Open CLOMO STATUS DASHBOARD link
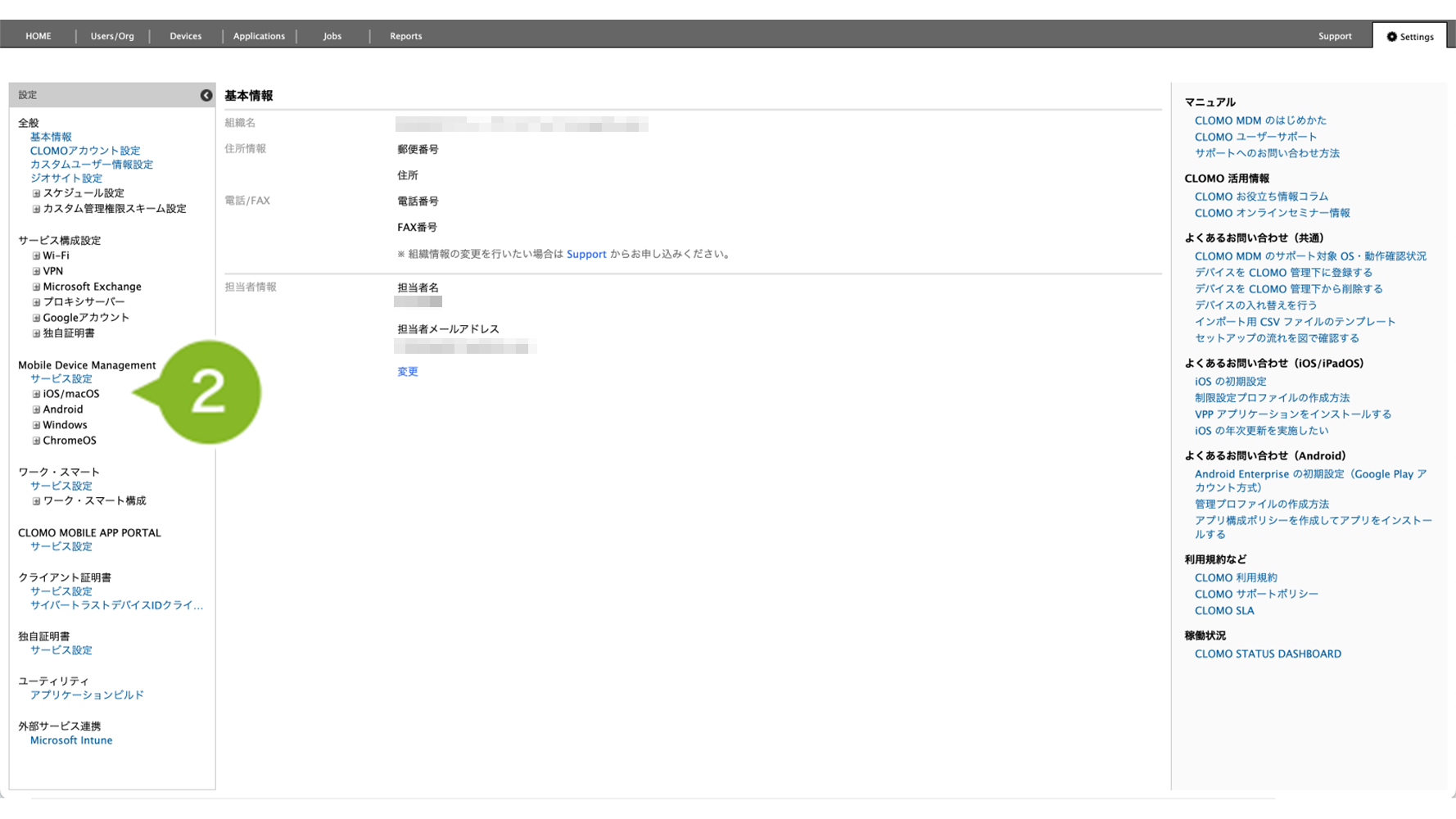 (x=1268, y=654)
